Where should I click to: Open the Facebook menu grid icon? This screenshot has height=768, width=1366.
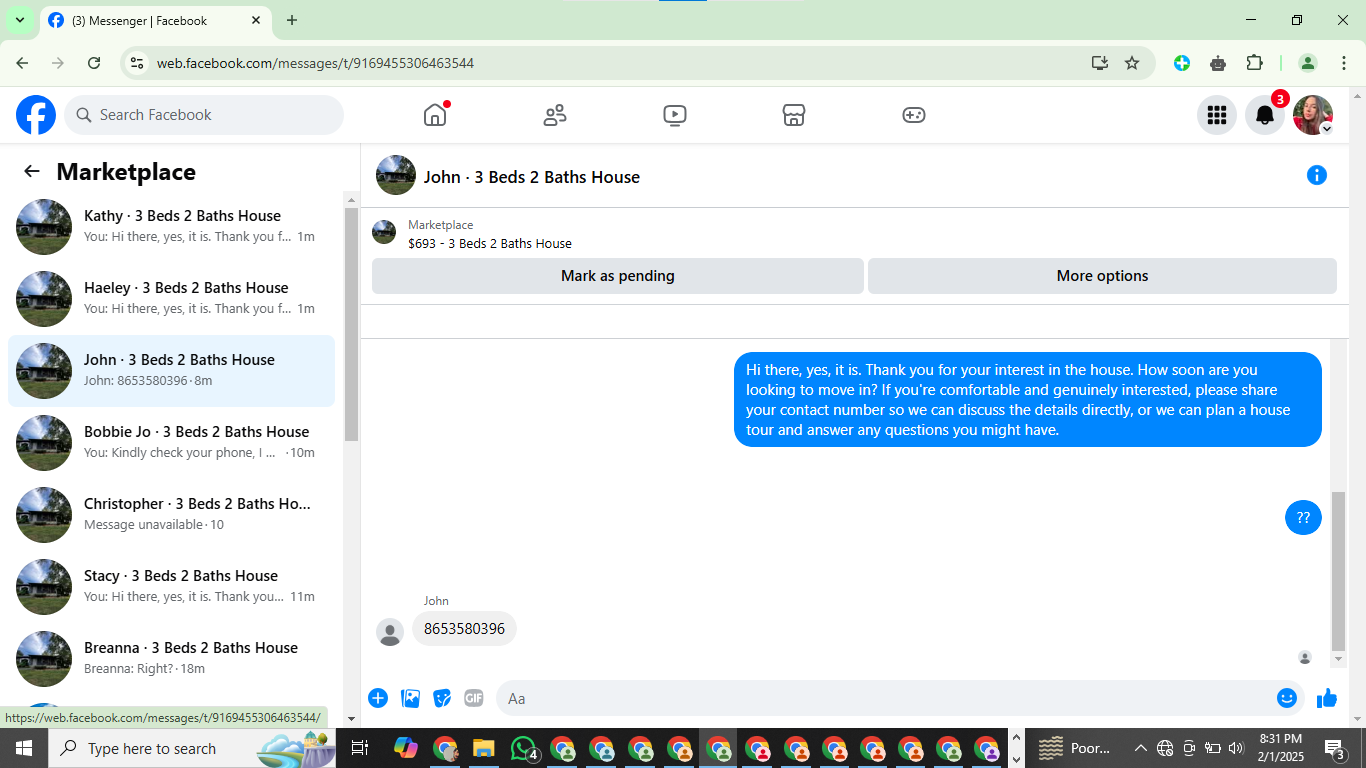coord(1217,115)
